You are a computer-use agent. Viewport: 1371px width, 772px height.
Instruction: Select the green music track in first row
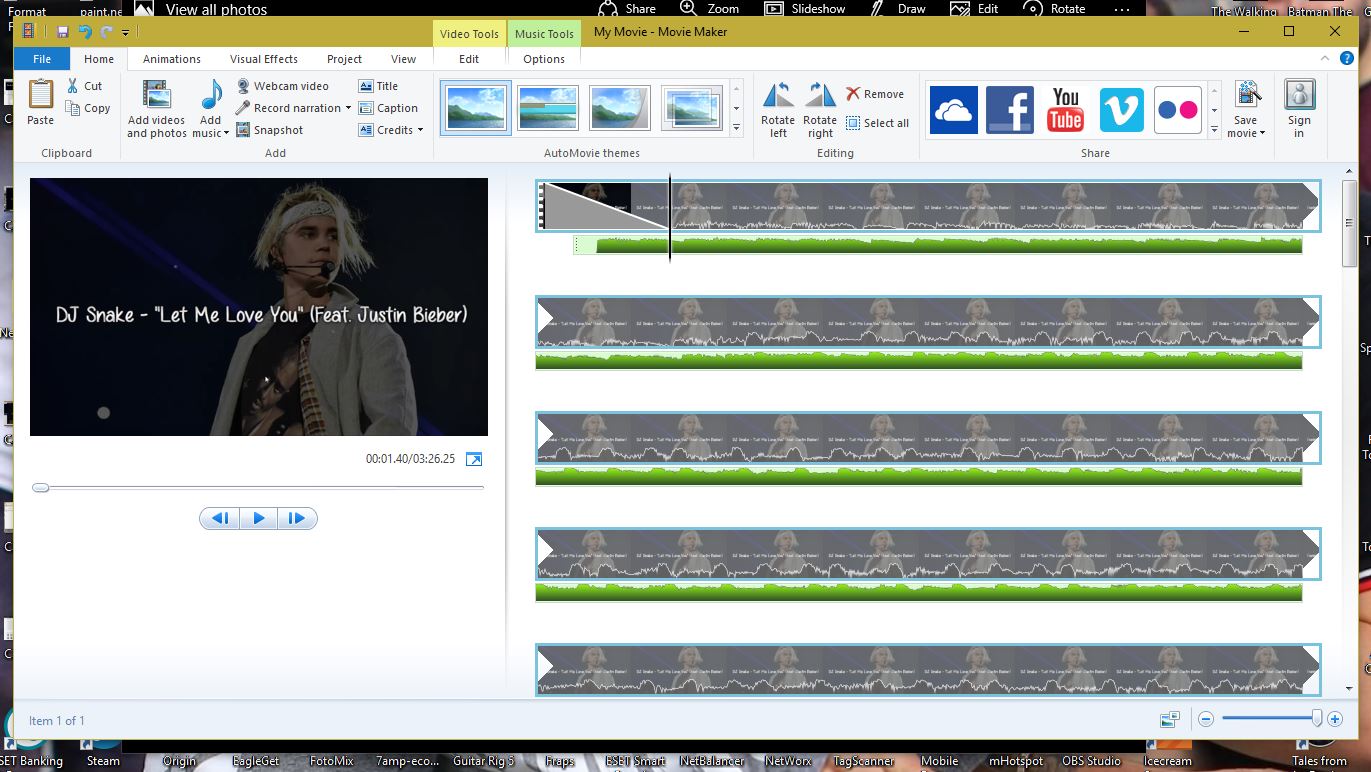coord(938,245)
